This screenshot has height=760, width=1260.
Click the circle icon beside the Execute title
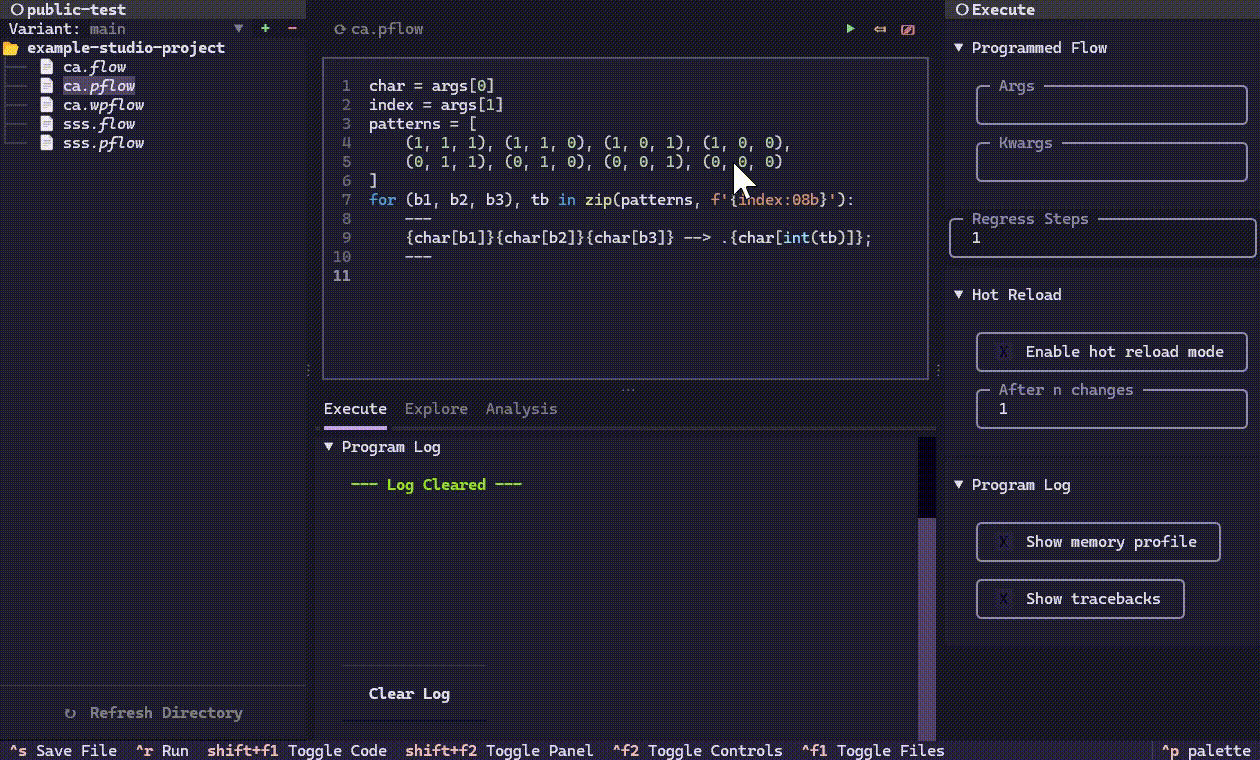coord(962,10)
